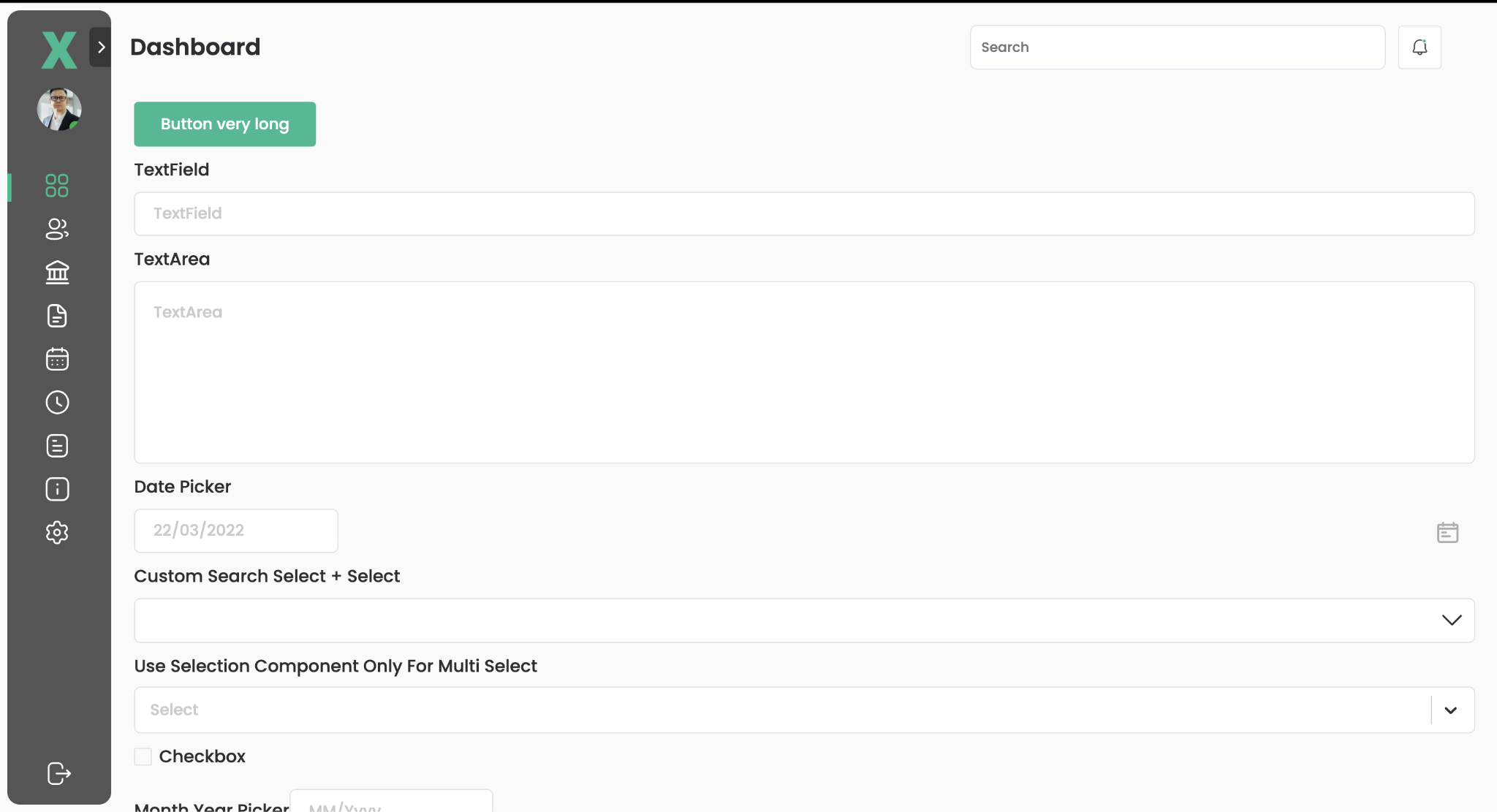
Task: Focus the Search input field
Action: (x=1177, y=48)
